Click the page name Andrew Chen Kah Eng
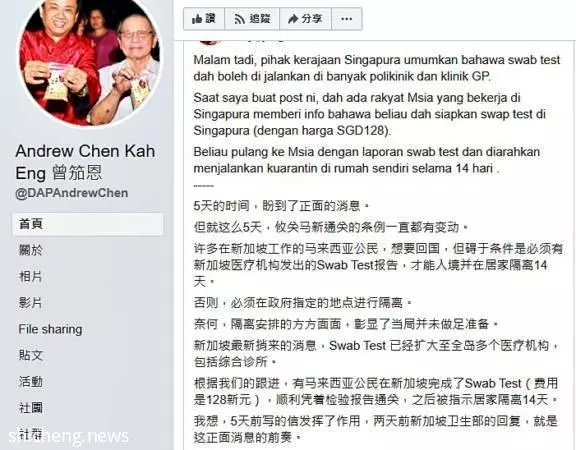 [x=85, y=162]
